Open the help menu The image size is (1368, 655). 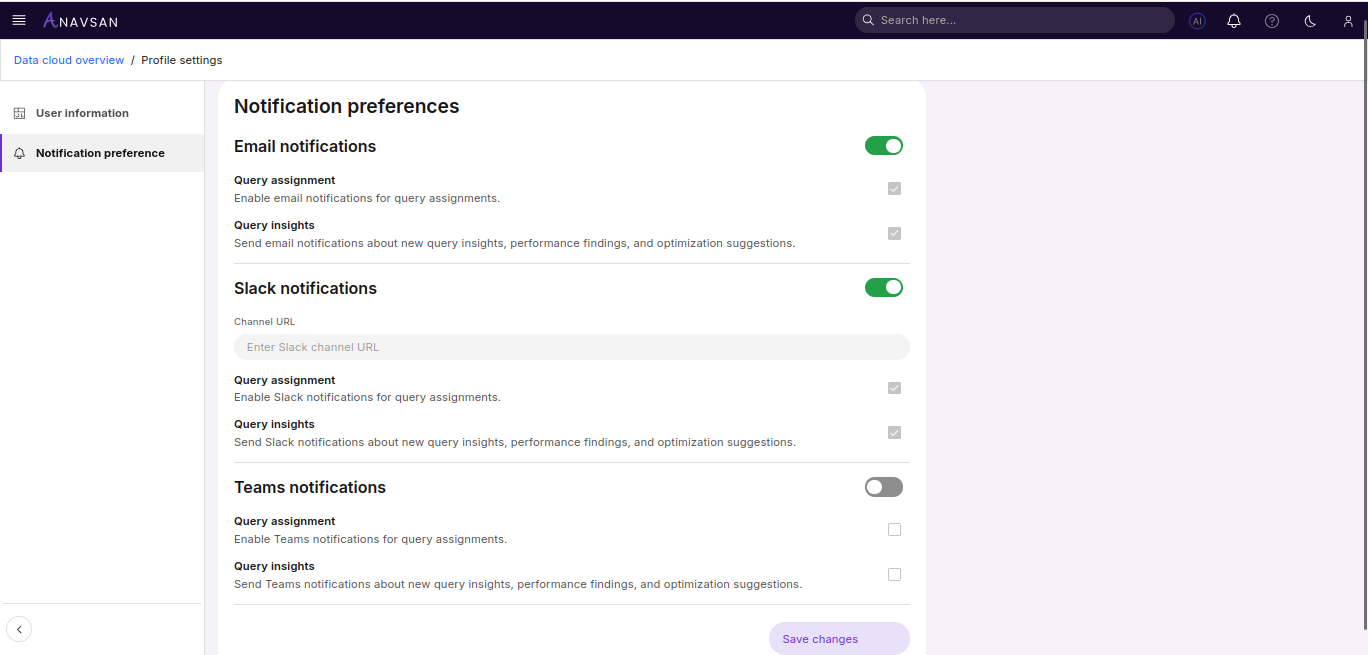point(1271,20)
